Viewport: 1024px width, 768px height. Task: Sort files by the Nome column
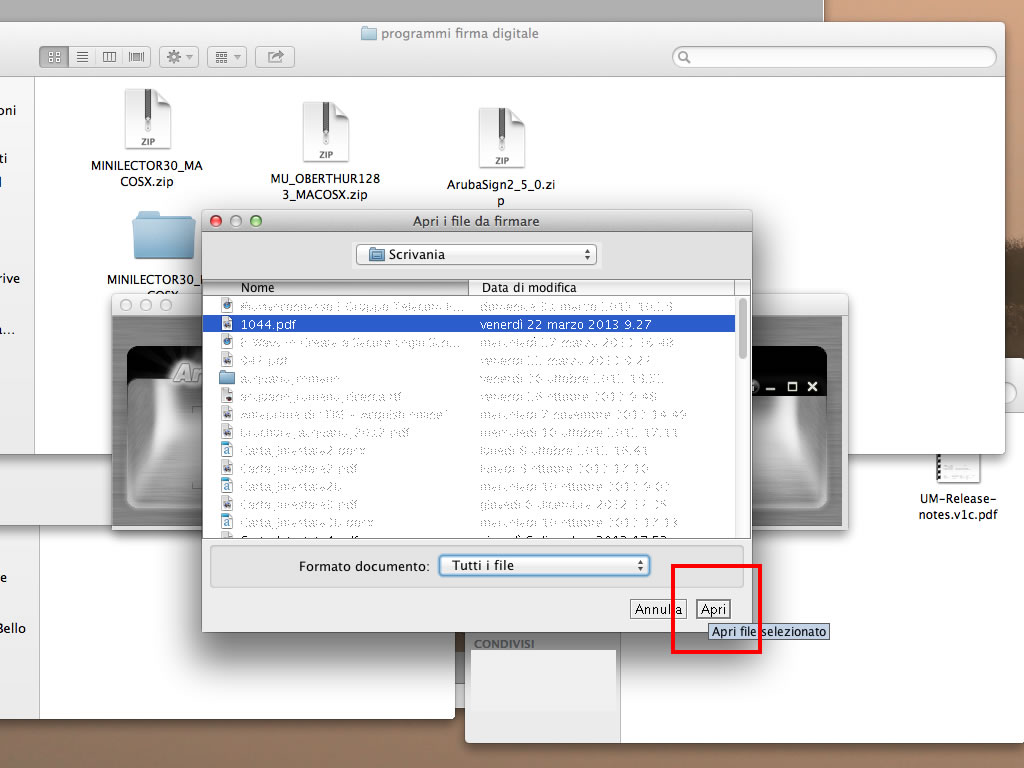coord(340,288)
